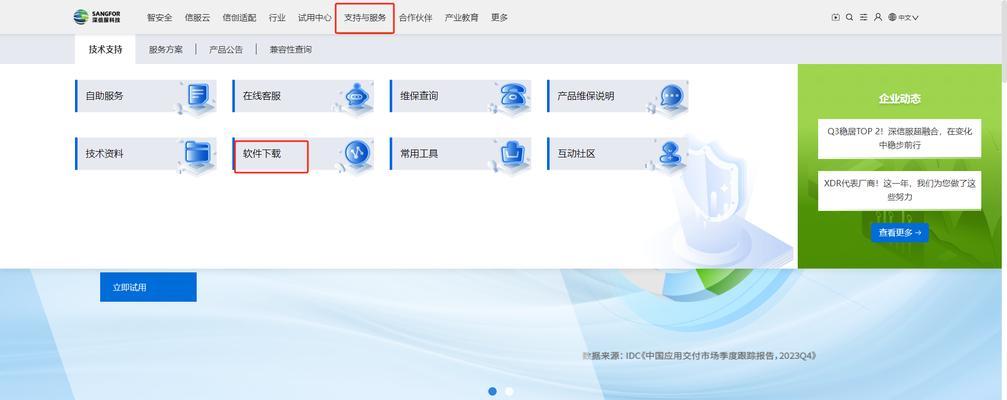Open the 智安全 menu

[159, 18]
